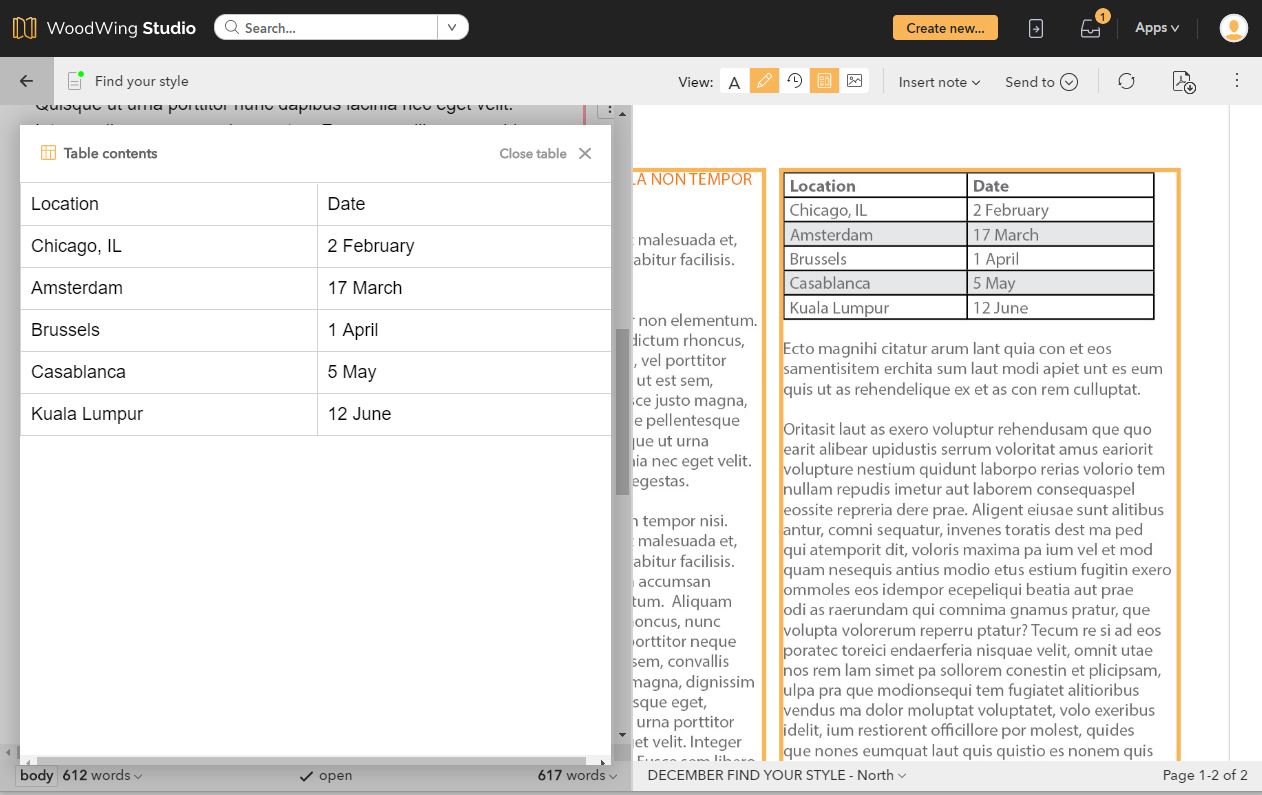Image resolution: width=1262 pixels, height=795 pixels.
Task: Click the Close table link
Action: (533, 154)
